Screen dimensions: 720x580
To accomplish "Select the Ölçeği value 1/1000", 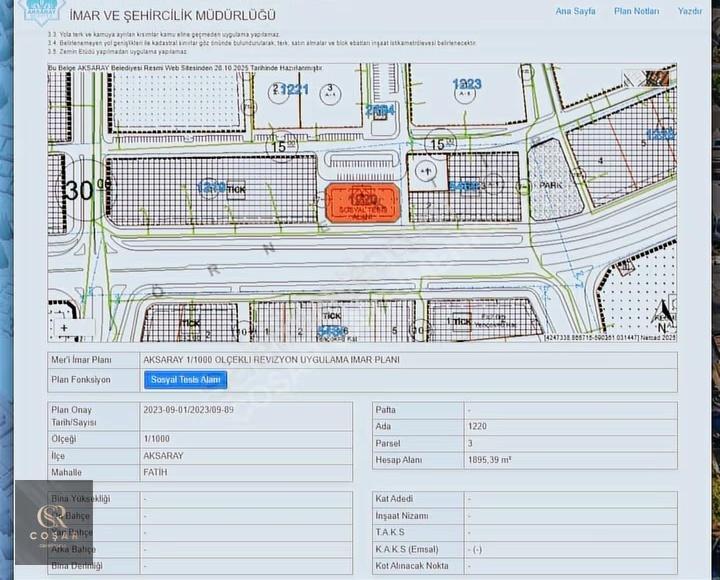I will coord(157,439).
